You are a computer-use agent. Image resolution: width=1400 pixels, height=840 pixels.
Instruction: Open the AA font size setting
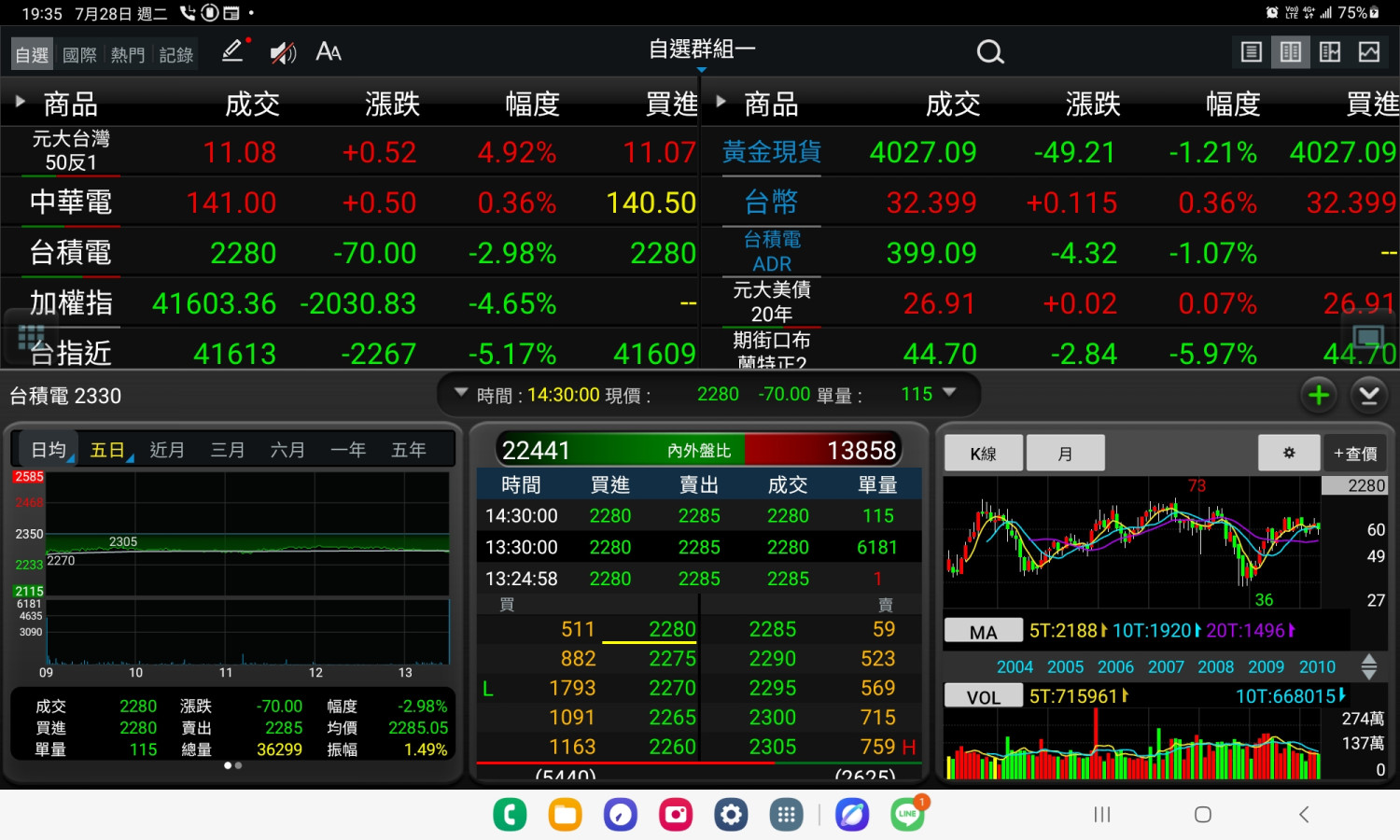329,52
